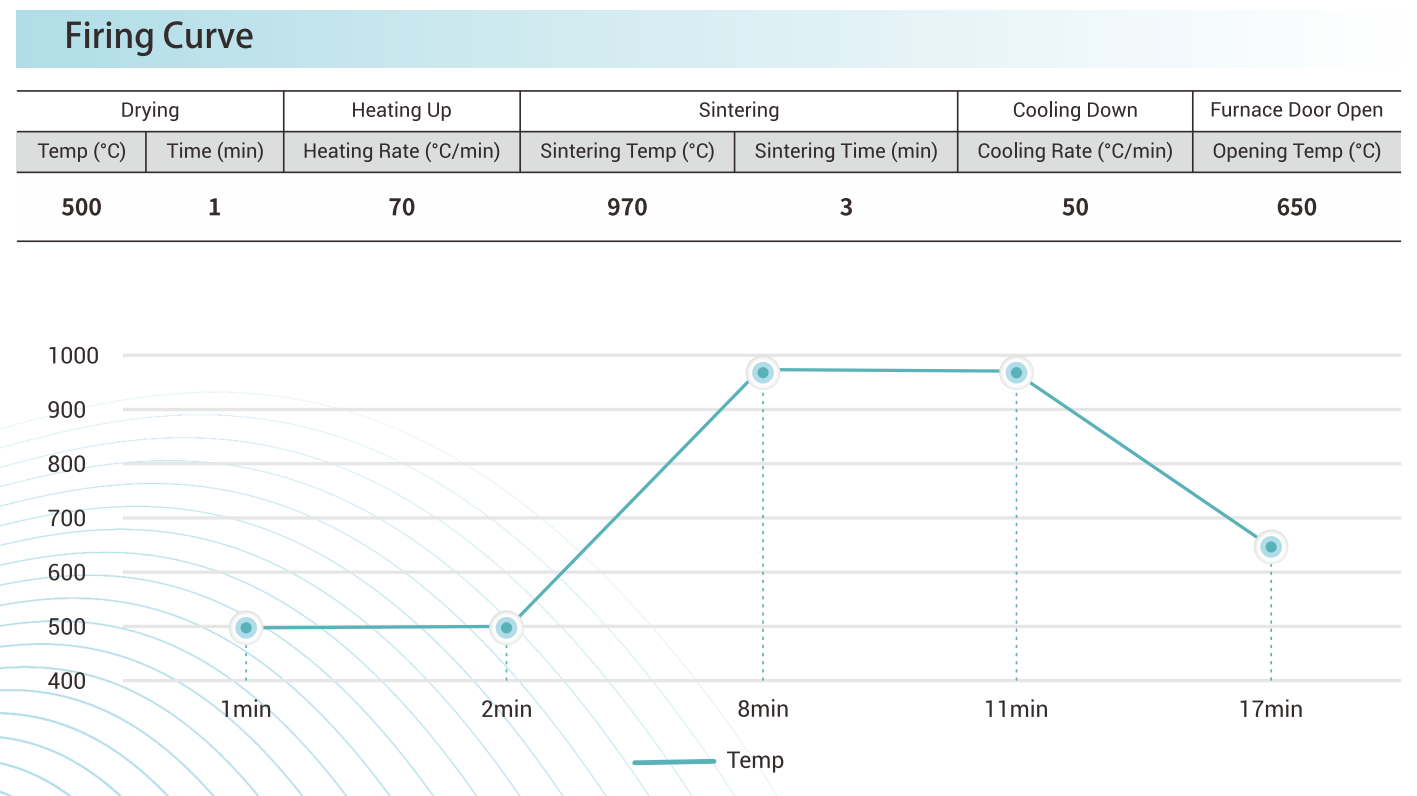Click the 1000 y-axis label

point(73,356)
